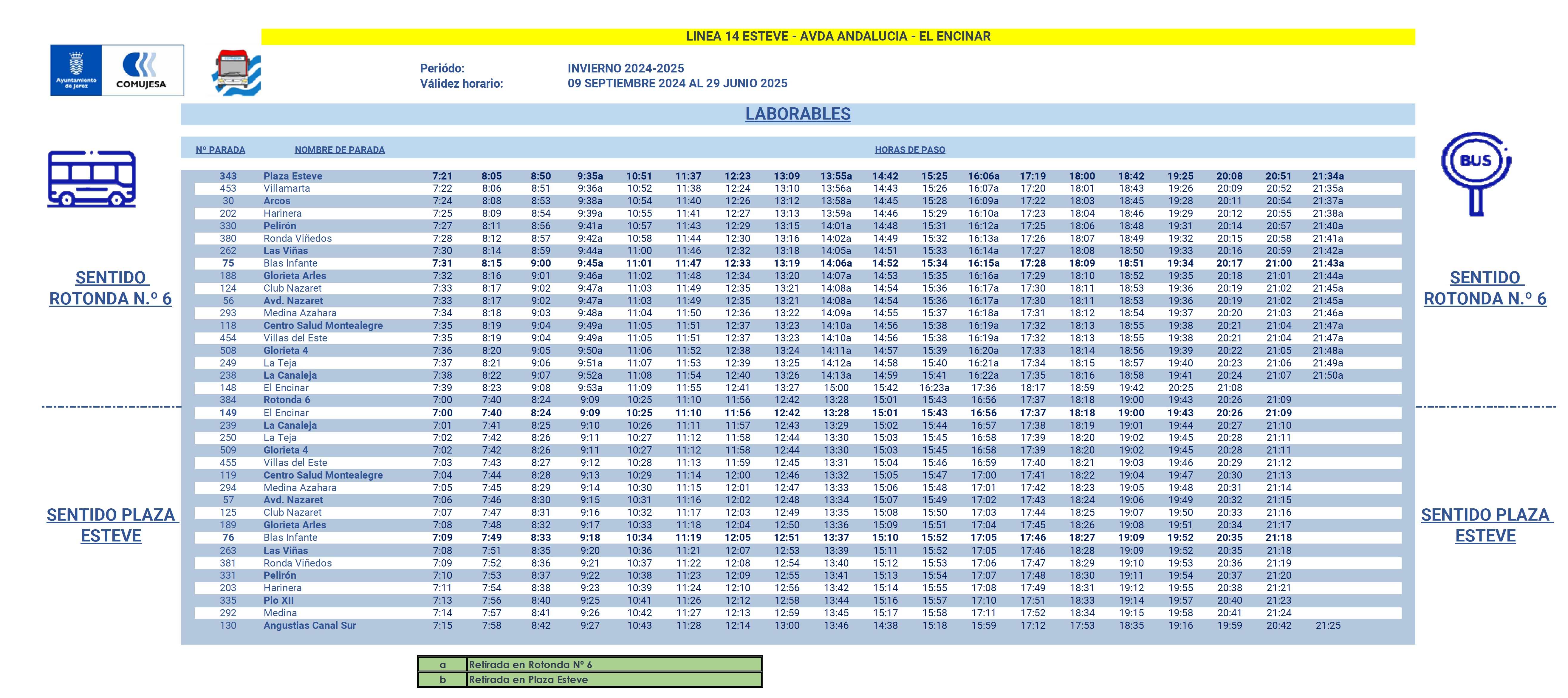Click the Nº PARADA column header

point(220,150)
